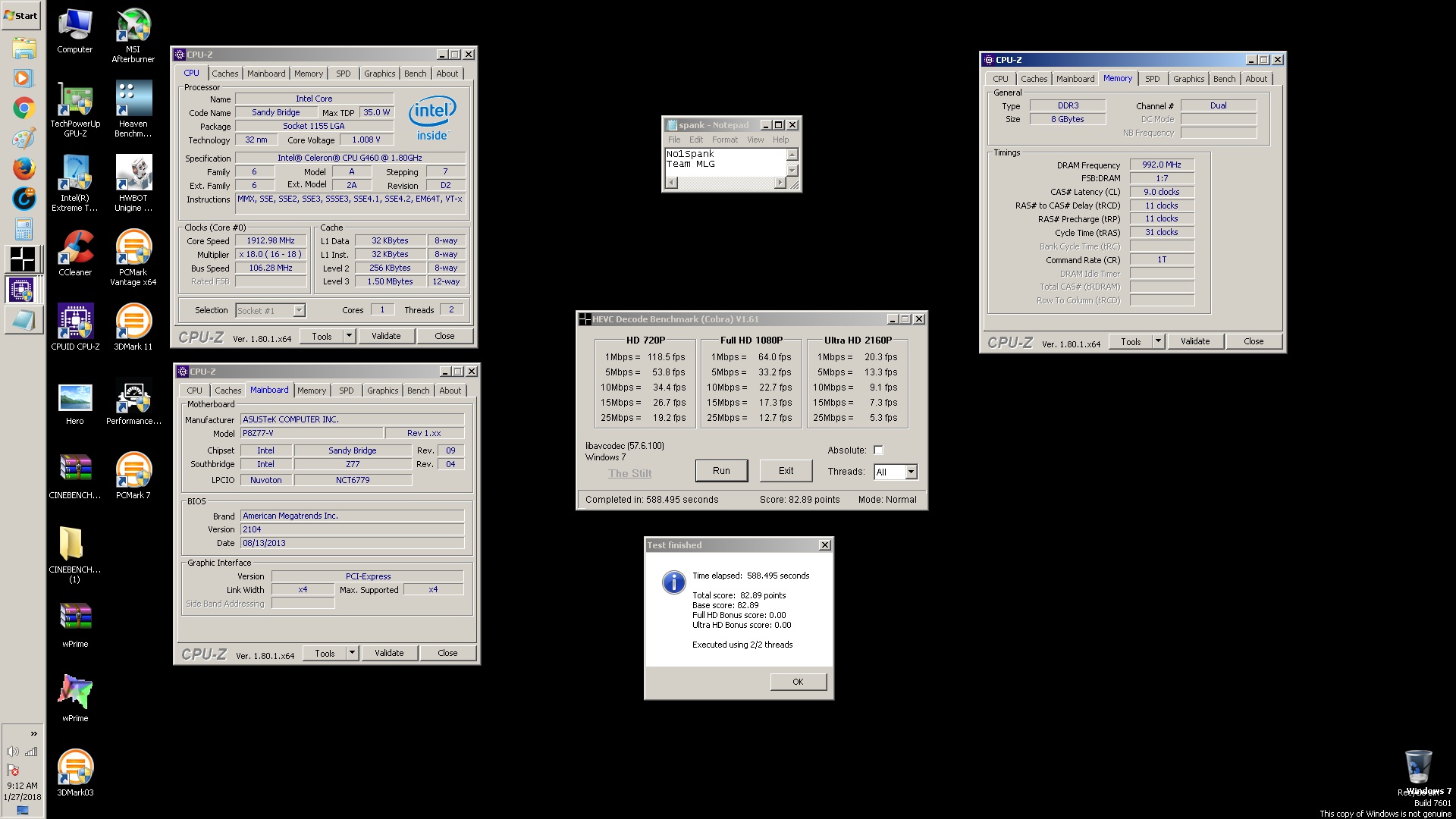
Task: Click Notepad vertical scrollbar down arrow
Action: [792, 171]
